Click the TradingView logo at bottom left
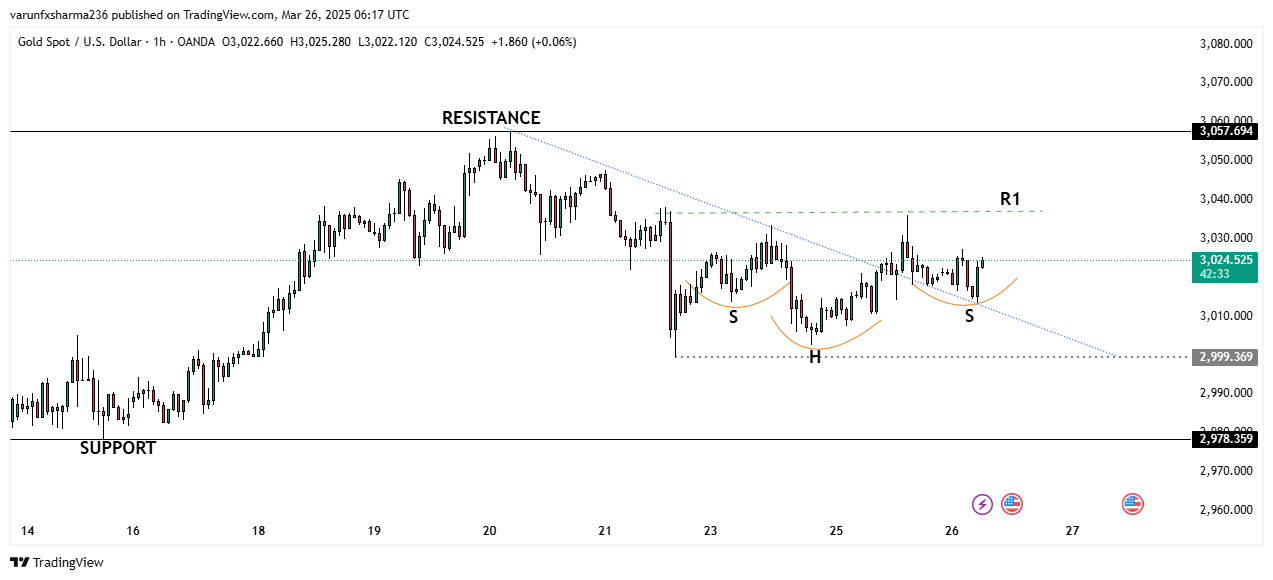 (x=57, y=563)
